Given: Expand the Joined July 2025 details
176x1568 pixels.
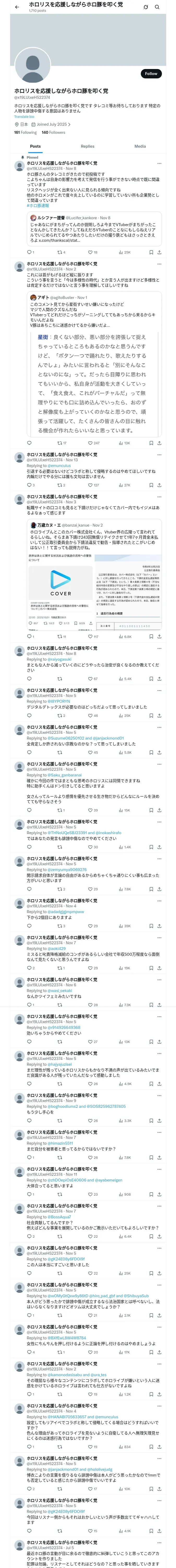Looking at the screenshot, I should point(53,124).
